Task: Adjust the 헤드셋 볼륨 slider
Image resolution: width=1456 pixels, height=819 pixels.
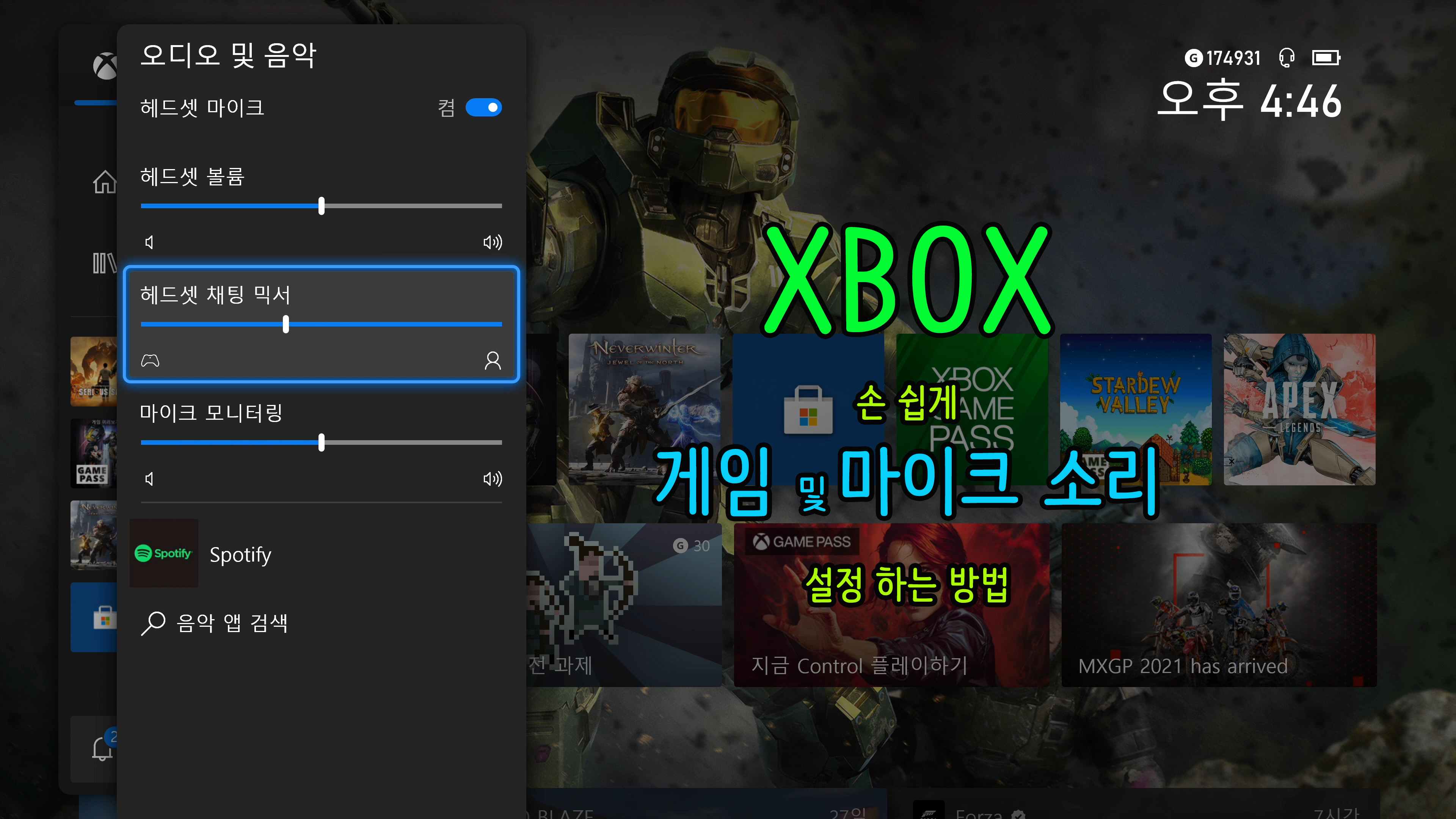Action: (x=321, y=206)
